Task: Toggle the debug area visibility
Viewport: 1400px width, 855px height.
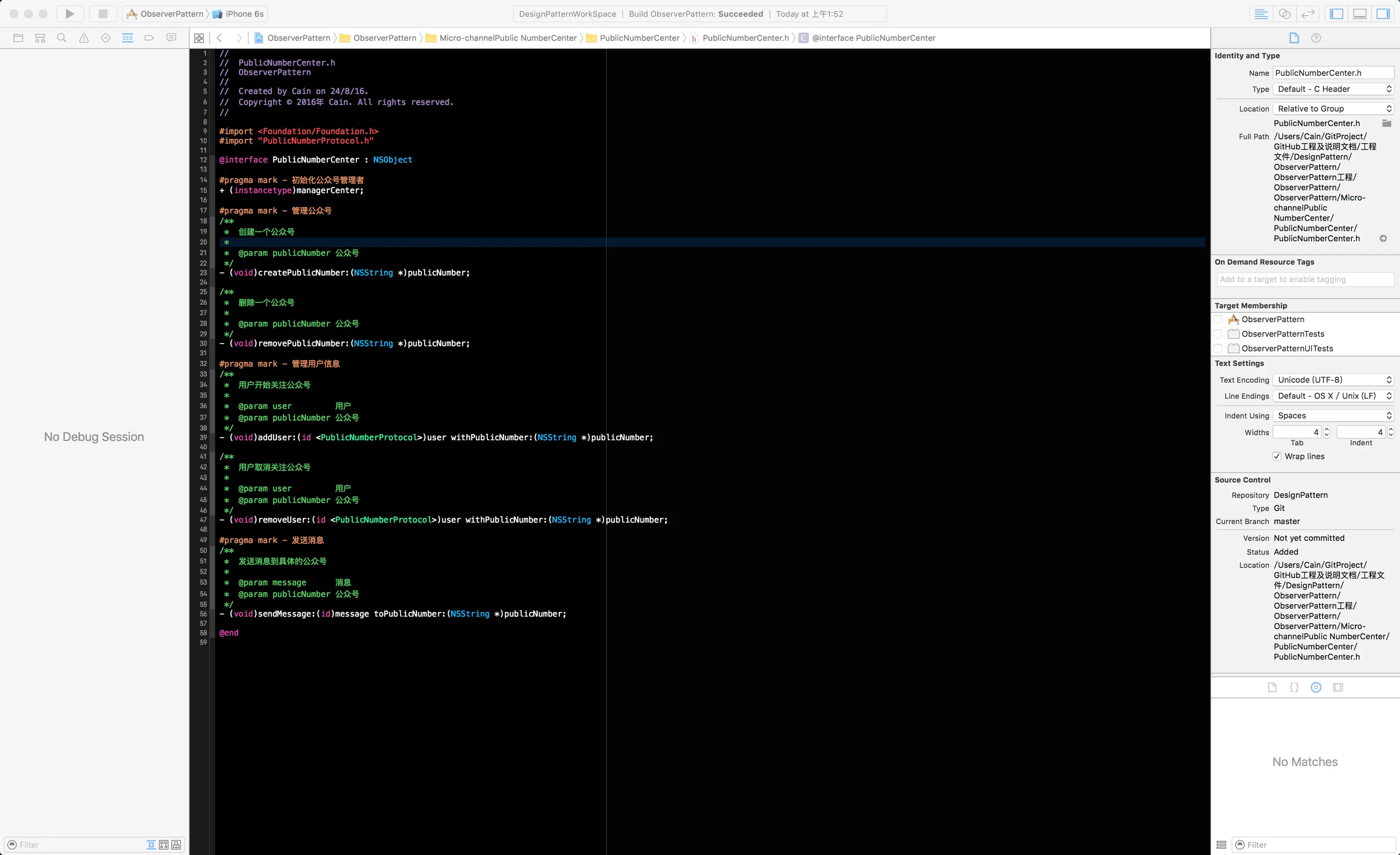Action: [1360, 13]
